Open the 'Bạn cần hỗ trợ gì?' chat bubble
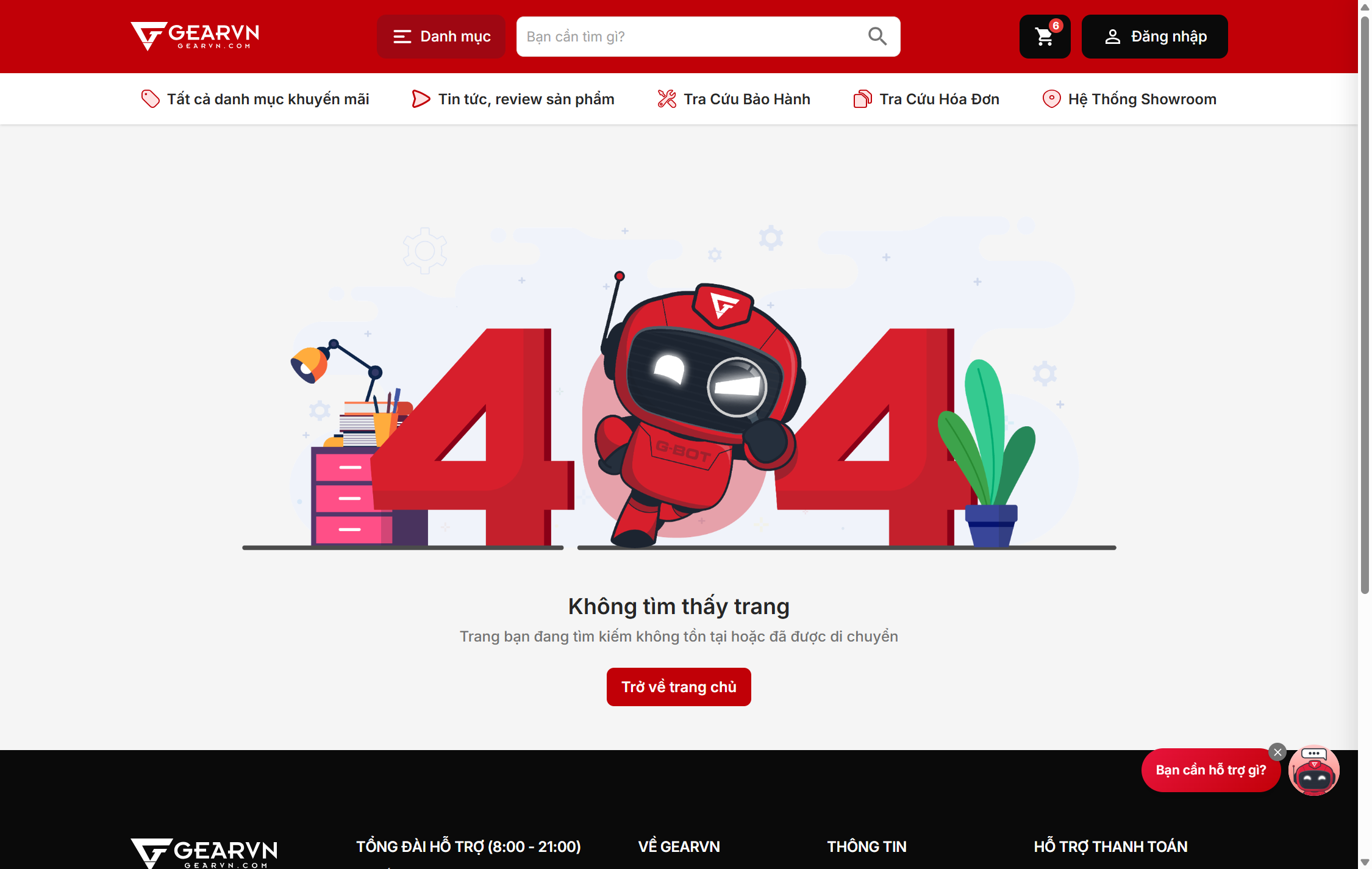The image size is (1372, 869). [x=1210, y=770]
